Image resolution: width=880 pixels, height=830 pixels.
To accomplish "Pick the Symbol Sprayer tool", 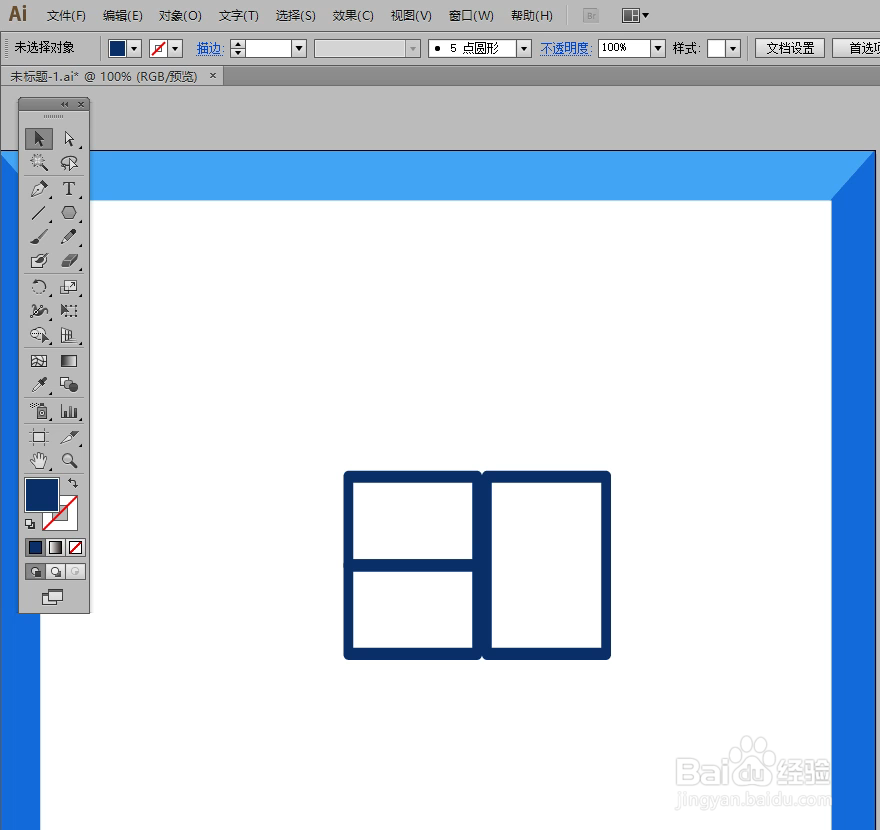I will [39, 411].
